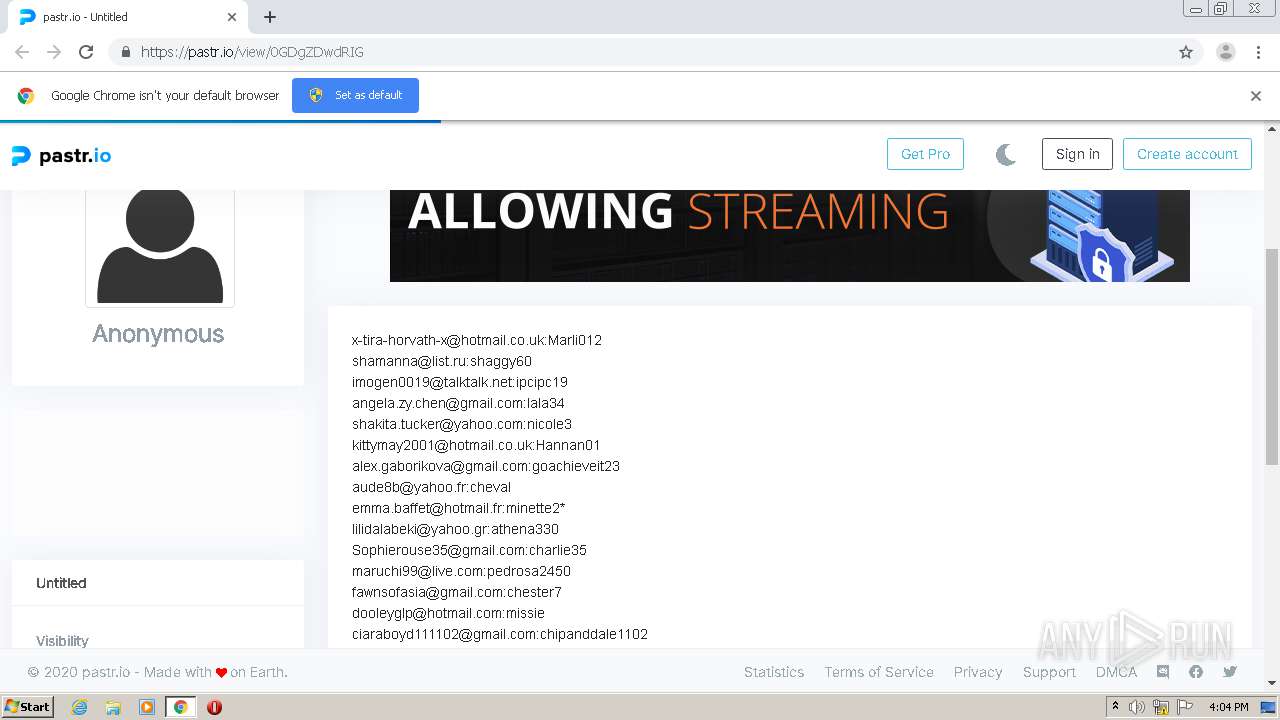1280x720 pixels.
Task: Click the 4:04 PM system clock
Action: 1229,707
